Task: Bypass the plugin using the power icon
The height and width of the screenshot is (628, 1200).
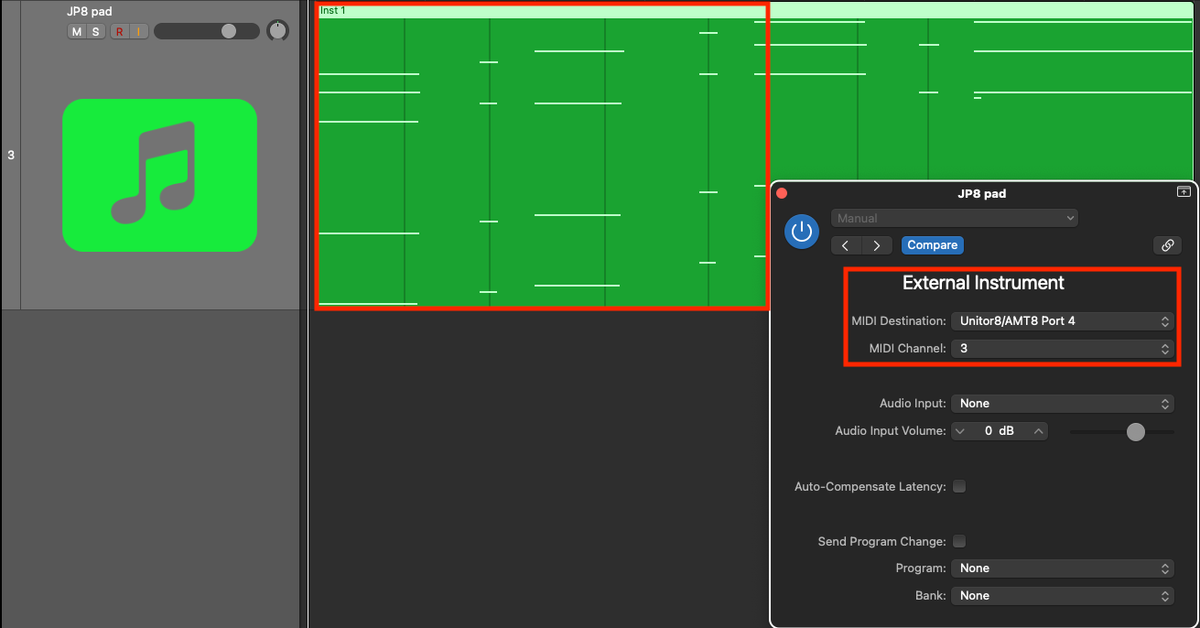Action: pos(801,231)
